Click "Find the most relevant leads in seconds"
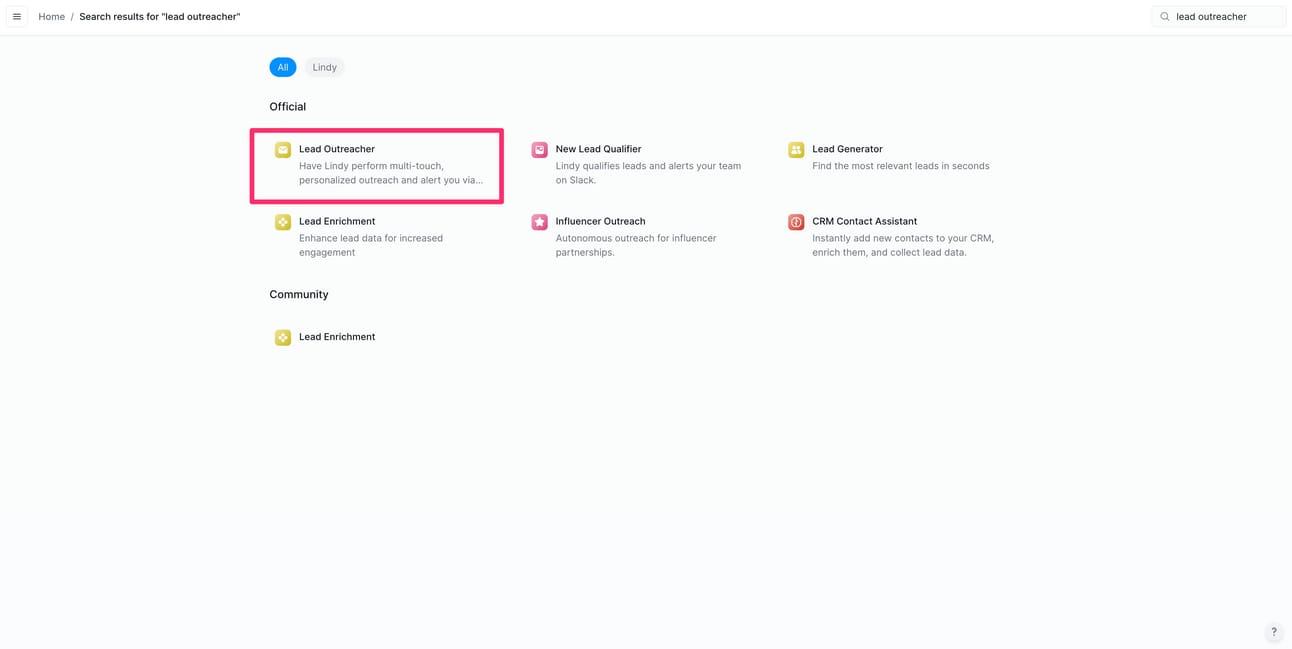This screenshot has height=649, width=1292. coord(901,166)
